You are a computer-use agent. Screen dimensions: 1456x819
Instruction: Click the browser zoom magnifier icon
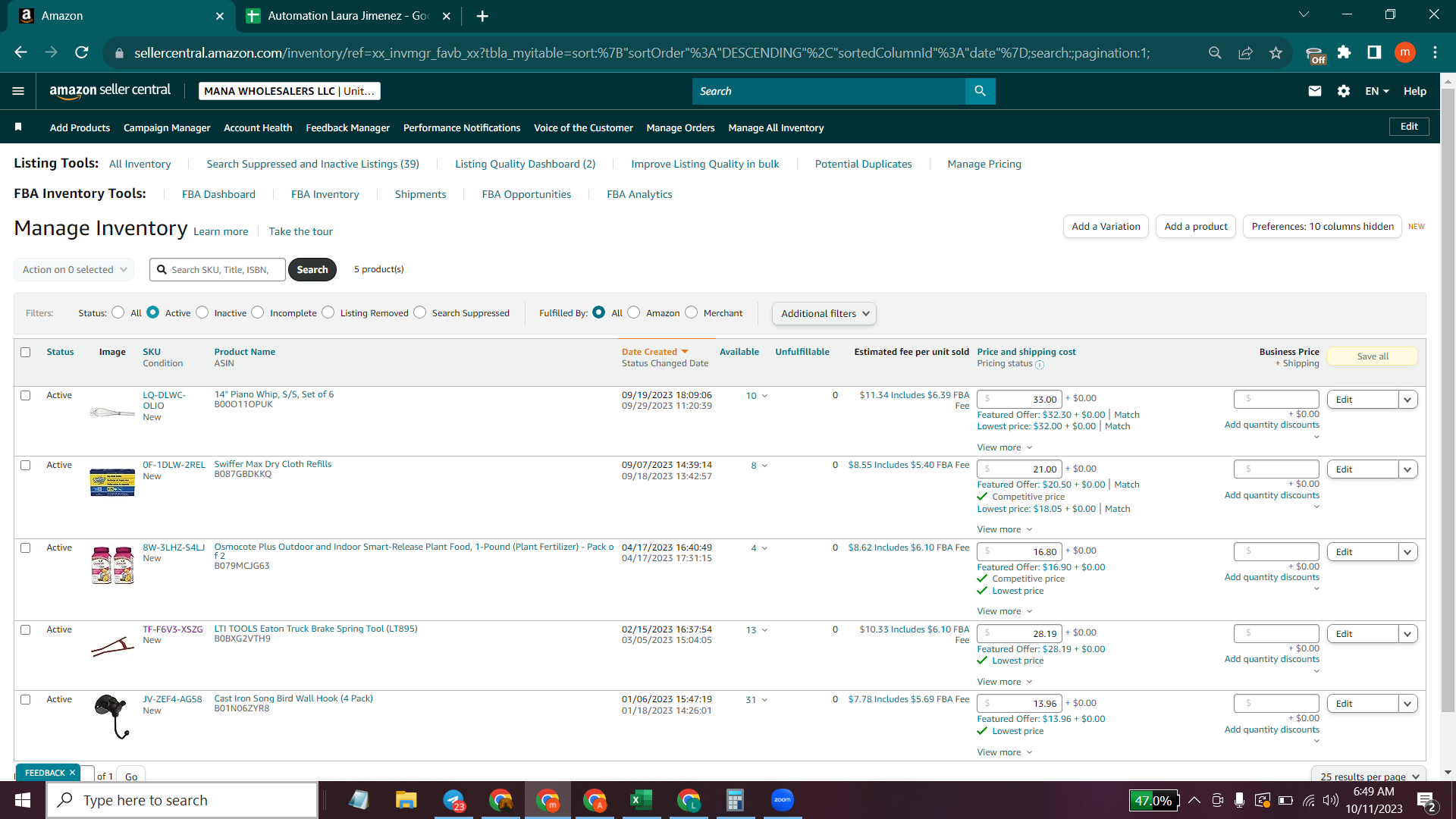tap(1215, 52)
